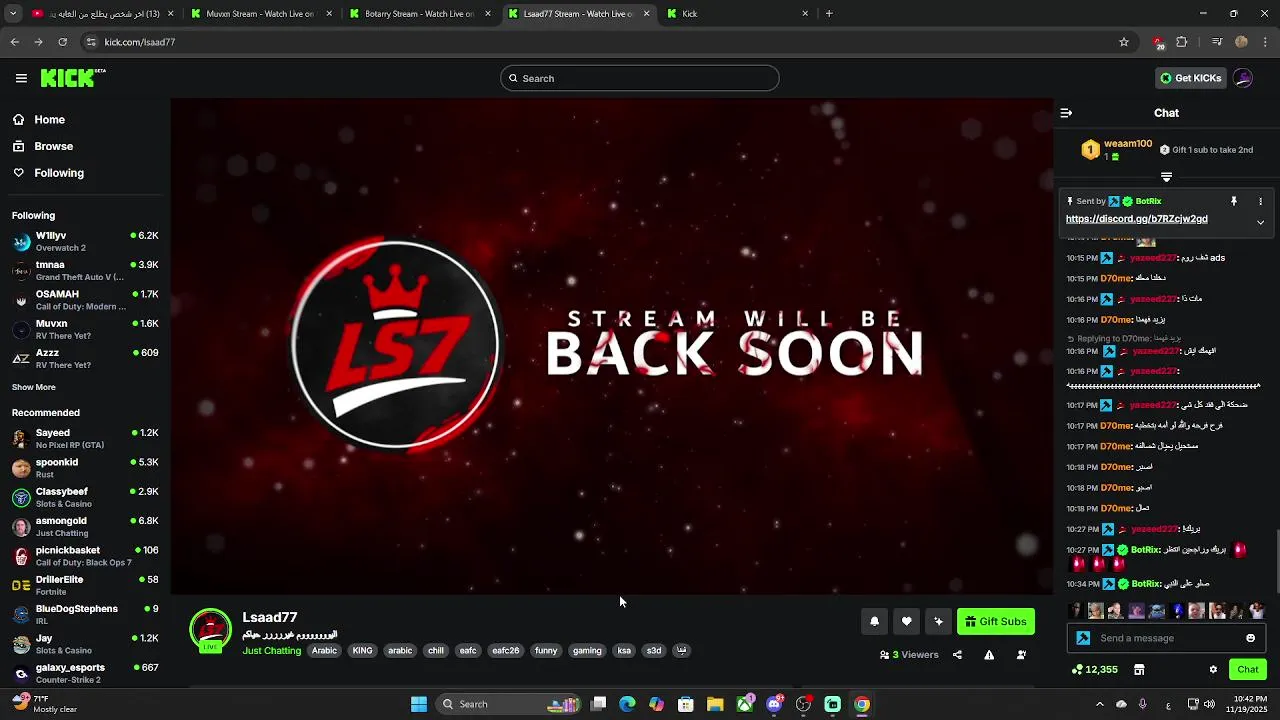Open File Explorer from taskbar
This screenshot has width=1280, height=720.
pos(715,704)
